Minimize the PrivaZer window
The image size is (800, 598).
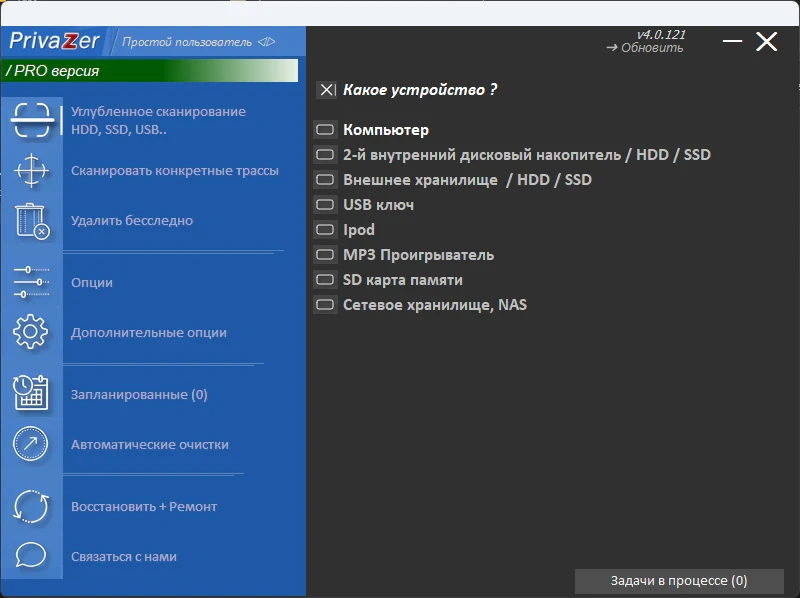pyautogui.click(x=732, y=41)
